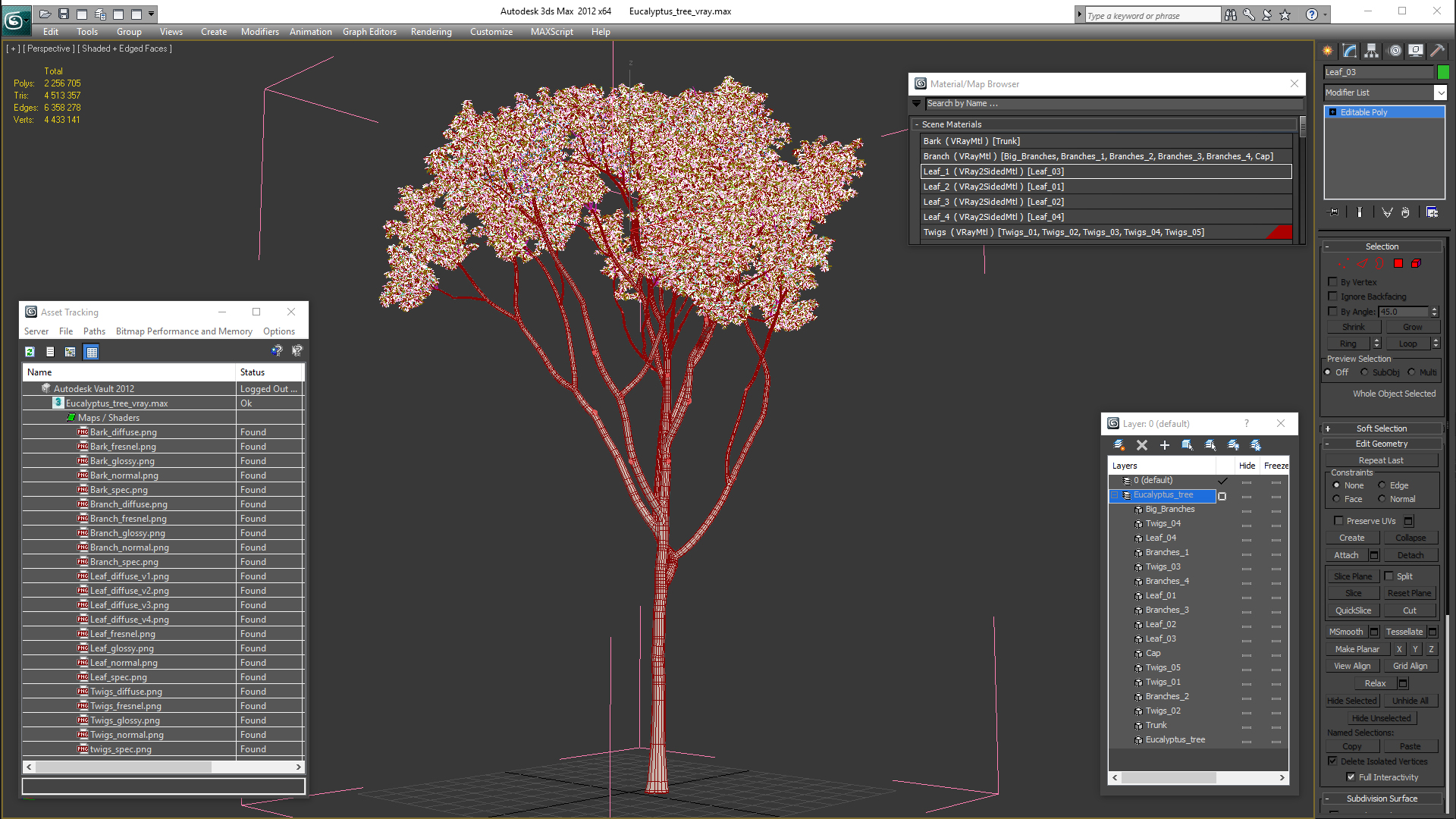This screenshot has height=819, width=1456.
Task: Open the Graph Editors menu
Action: point(369,32)
